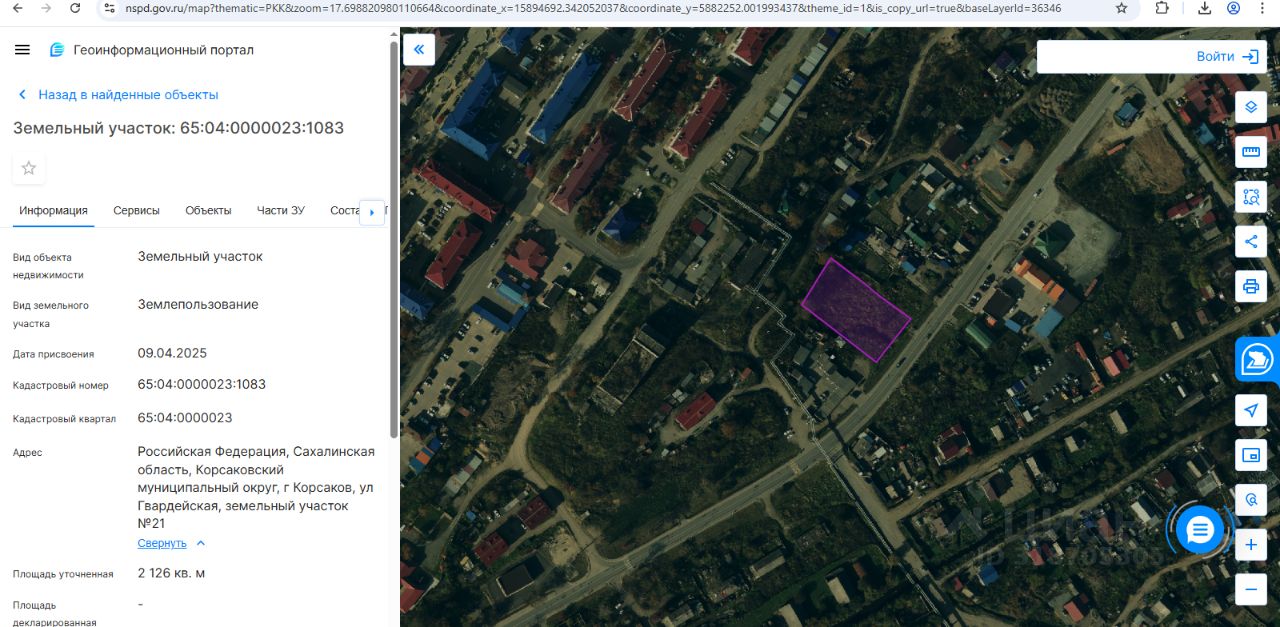
Task: Zoom in the map with plus button
Action: pos(1251,545)
